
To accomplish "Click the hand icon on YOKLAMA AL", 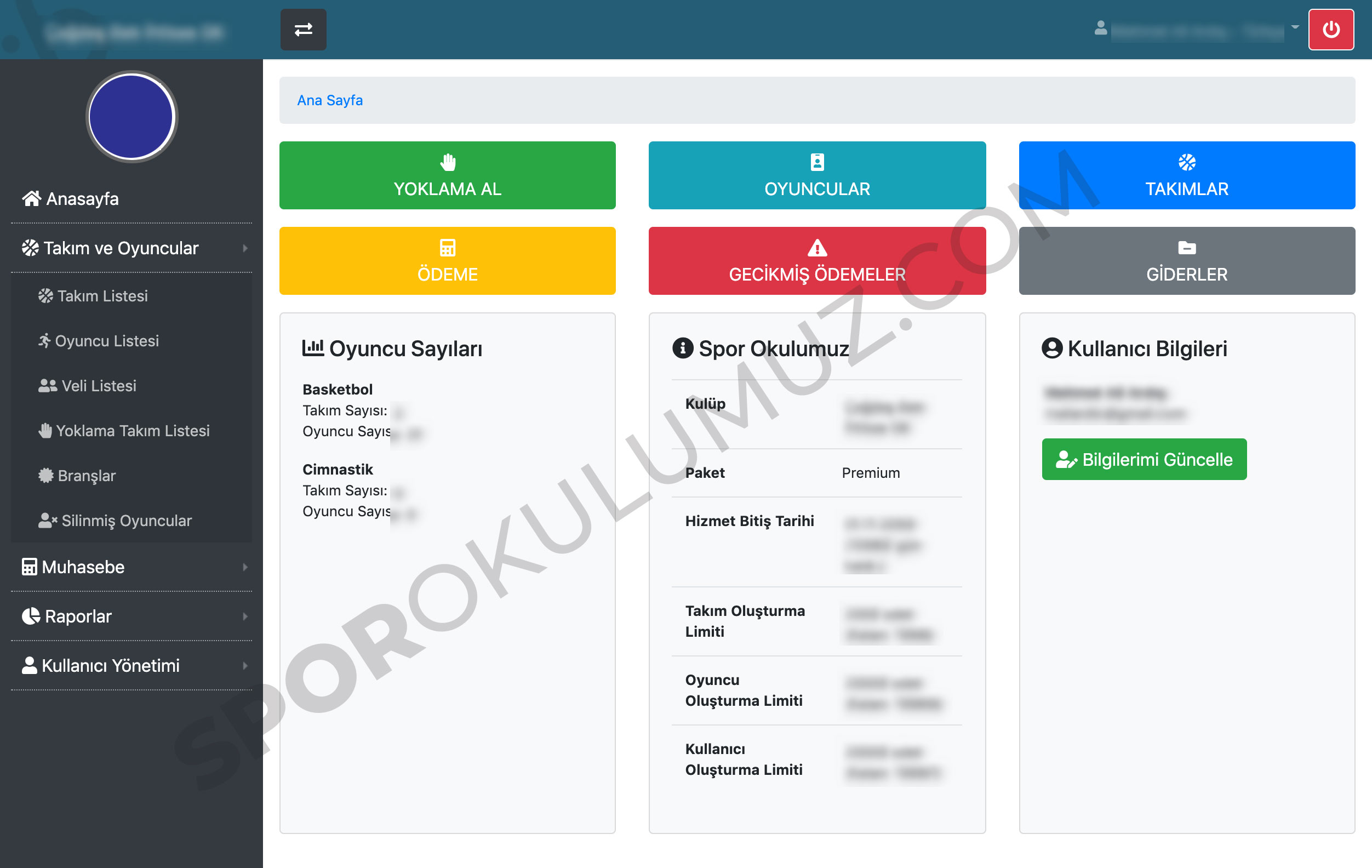I will [448, 162].
